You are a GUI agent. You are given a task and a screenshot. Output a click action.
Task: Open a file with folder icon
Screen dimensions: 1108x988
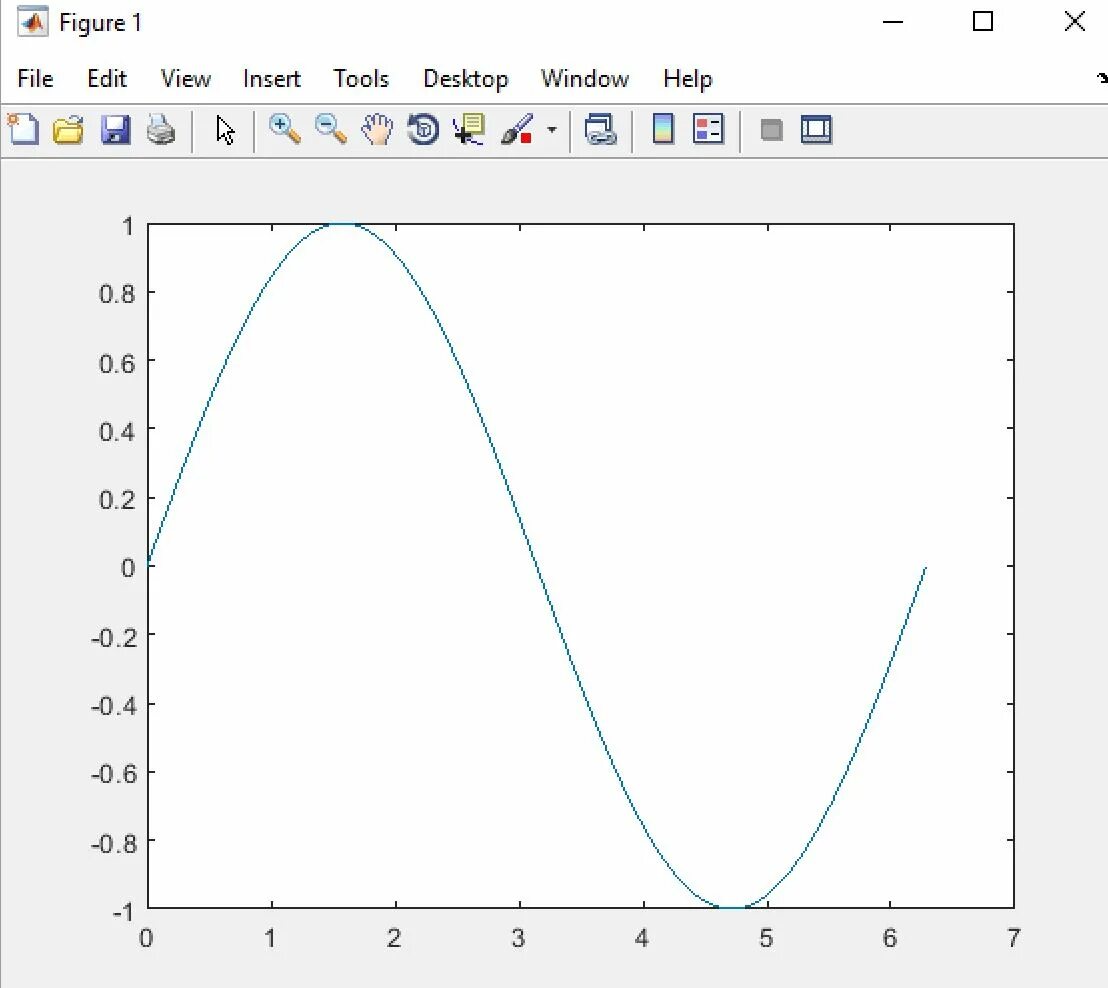pyautogui.click(x=69, y=131)
